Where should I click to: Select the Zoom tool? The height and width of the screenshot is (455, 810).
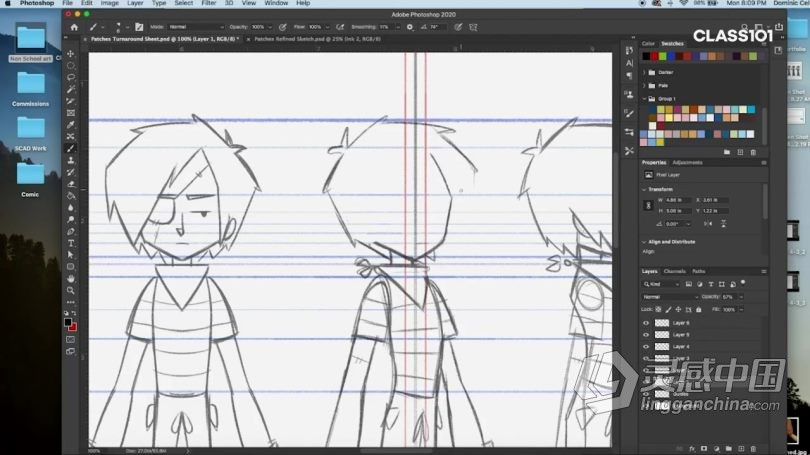click(x=71, y=291)
